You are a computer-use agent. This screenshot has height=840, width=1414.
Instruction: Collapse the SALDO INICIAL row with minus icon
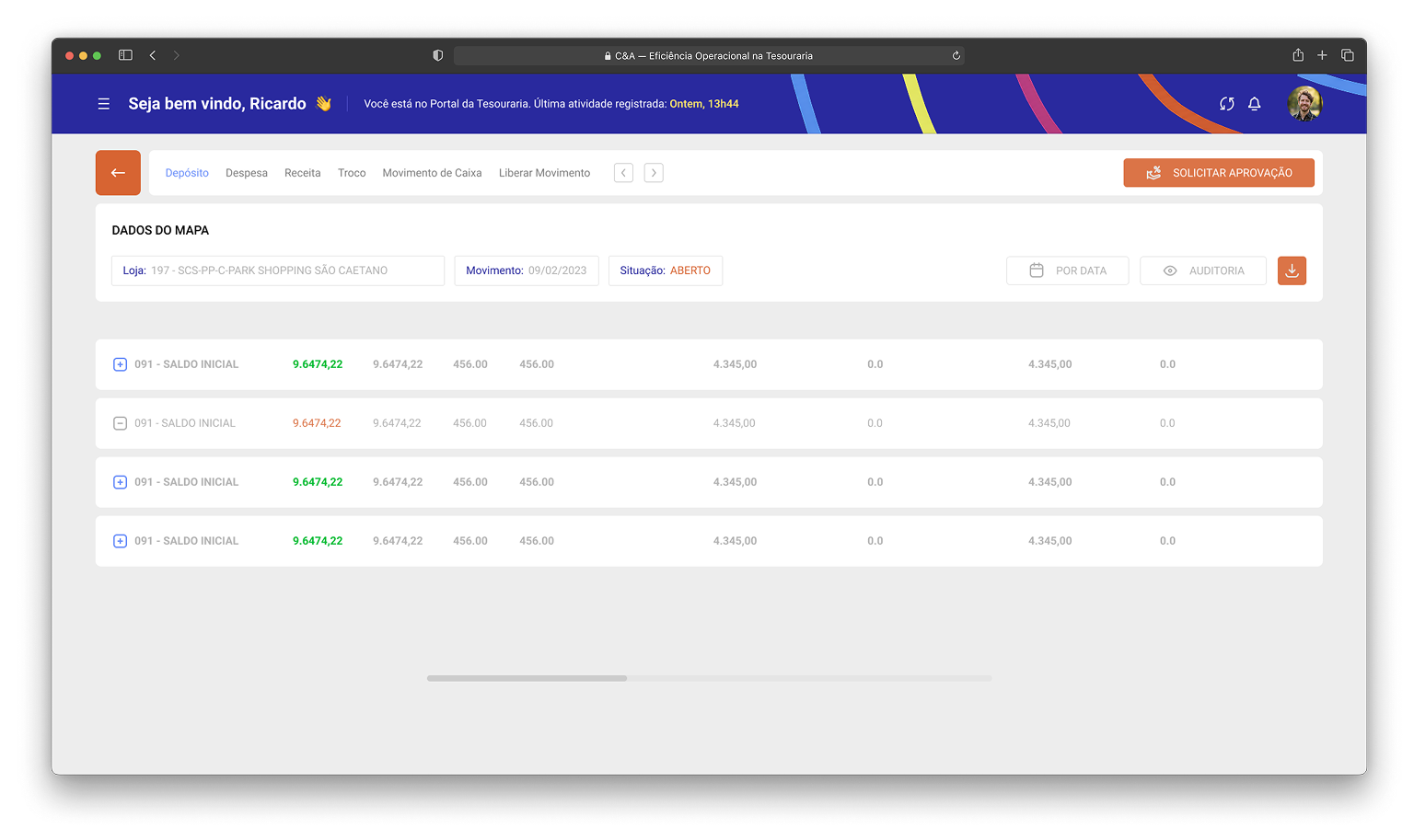tap(120, 423)
